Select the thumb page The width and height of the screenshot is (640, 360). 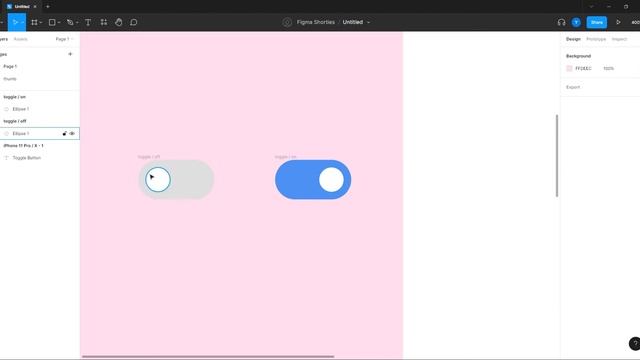click(10, 79)
